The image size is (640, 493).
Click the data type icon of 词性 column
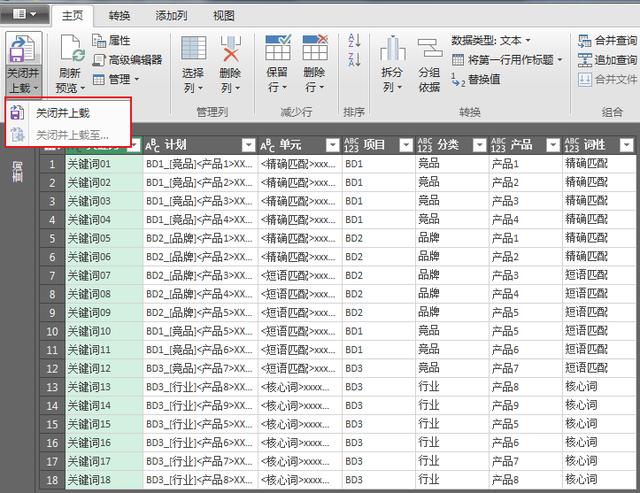coord(572,145)
